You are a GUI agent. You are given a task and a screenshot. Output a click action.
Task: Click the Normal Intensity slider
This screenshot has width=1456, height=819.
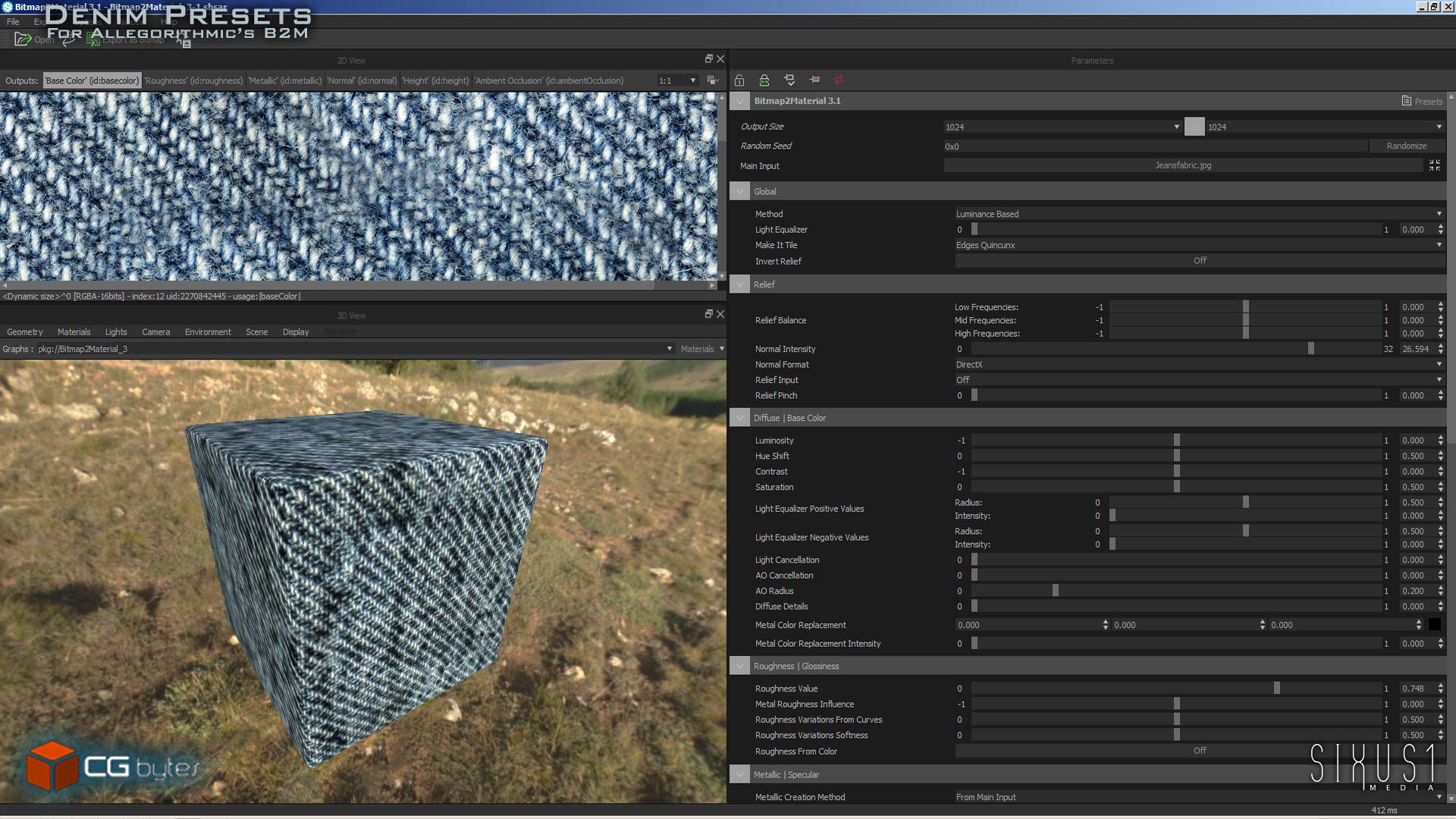tap(1176, 349)
